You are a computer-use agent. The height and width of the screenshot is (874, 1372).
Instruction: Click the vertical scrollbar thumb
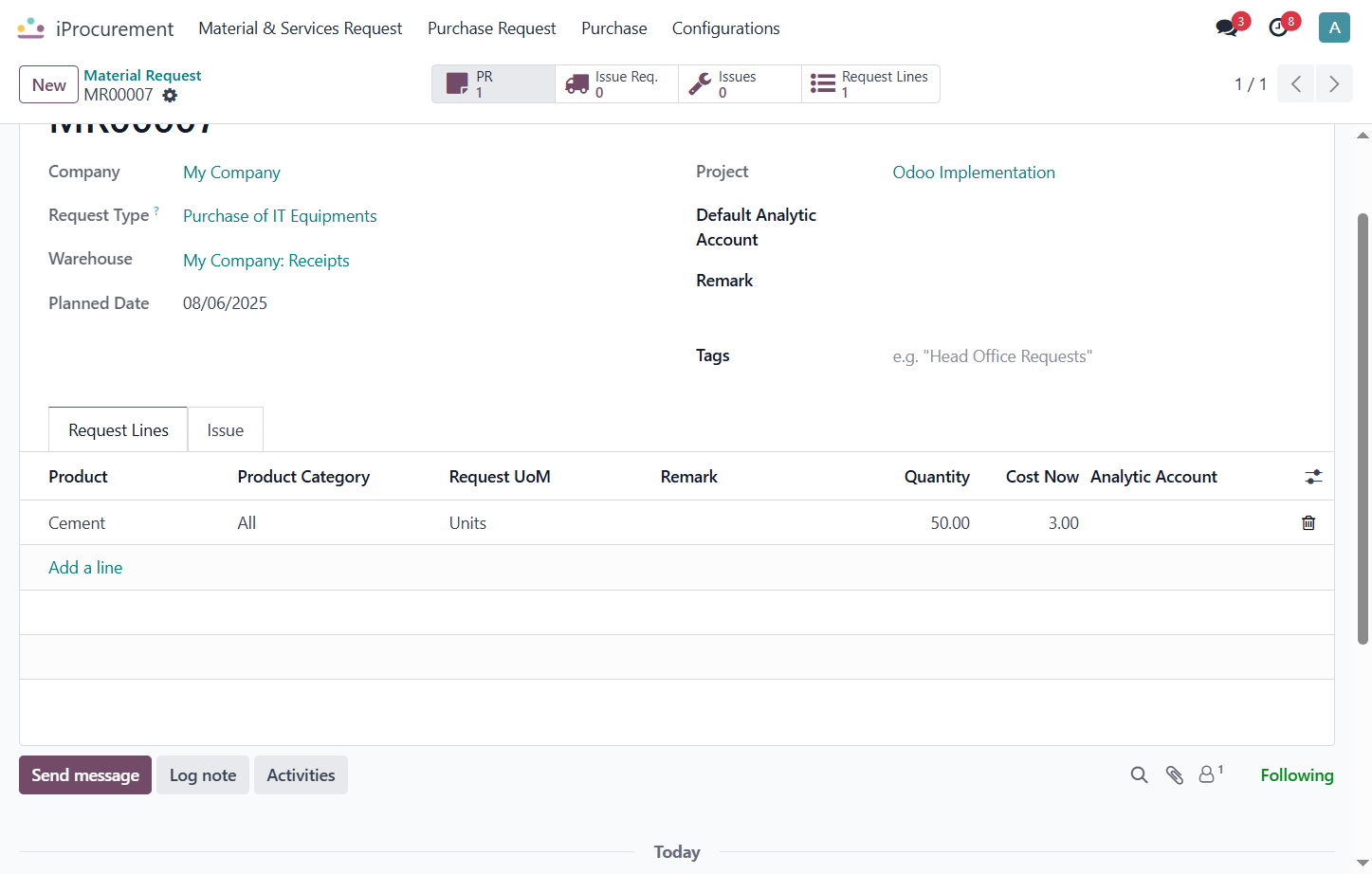[x=1363, y=428]
